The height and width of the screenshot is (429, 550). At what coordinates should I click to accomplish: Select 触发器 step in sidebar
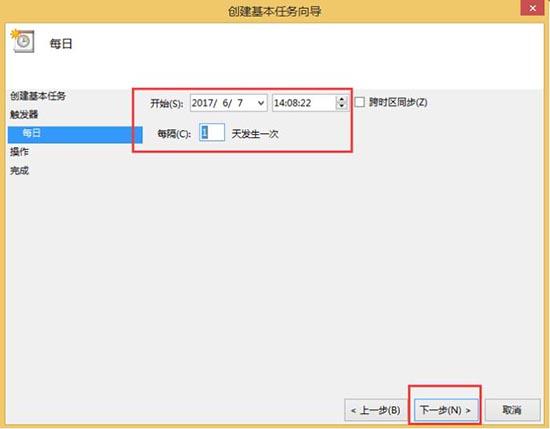[24, 114]
